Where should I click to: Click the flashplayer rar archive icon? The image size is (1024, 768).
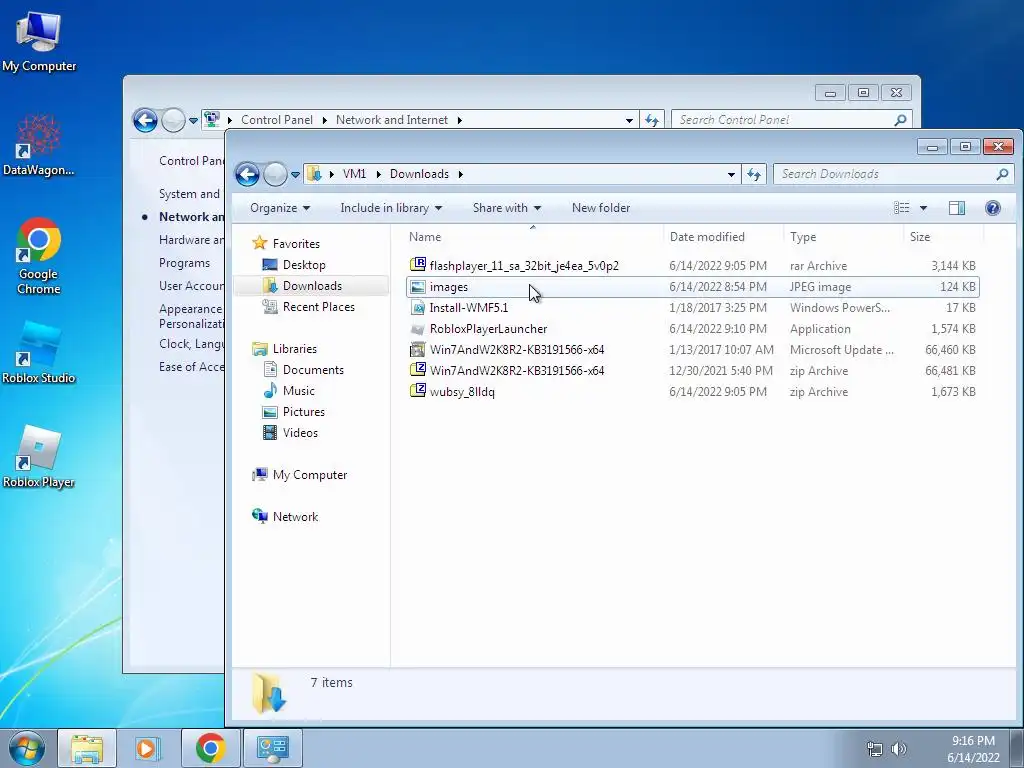pyautogui.click(x=418, y=265)
